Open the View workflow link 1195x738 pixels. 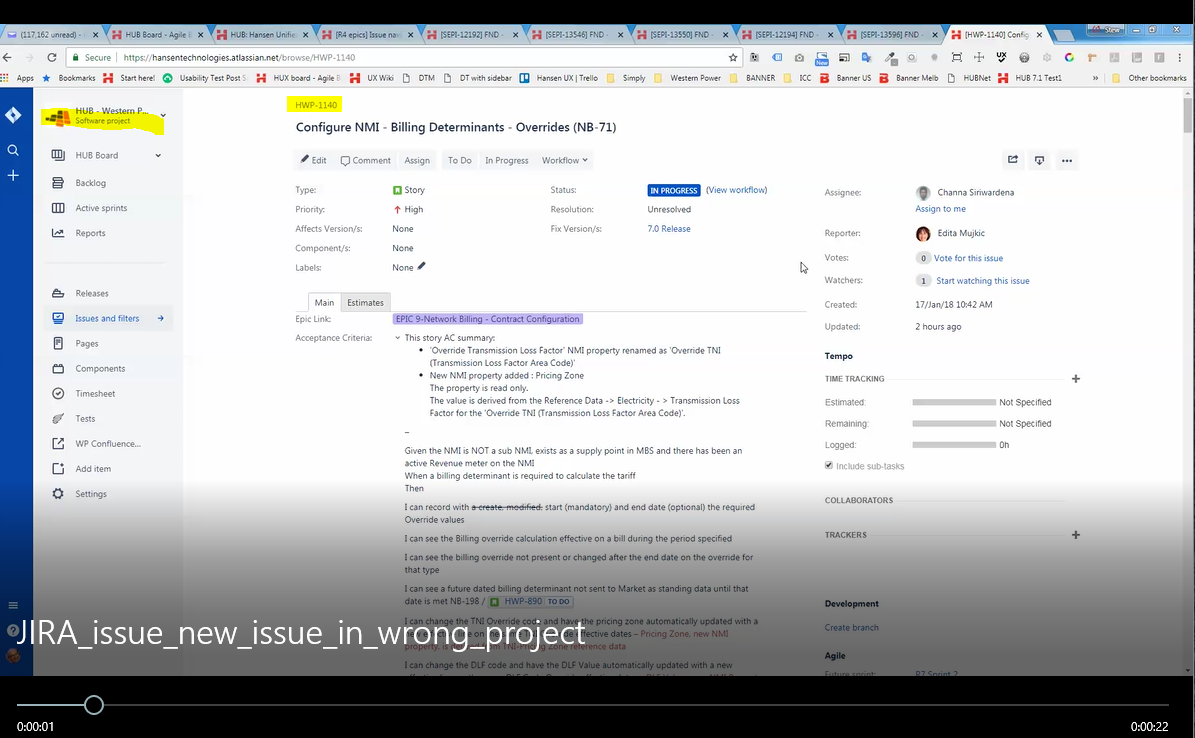pyautogui.click(x=736, y=190)
